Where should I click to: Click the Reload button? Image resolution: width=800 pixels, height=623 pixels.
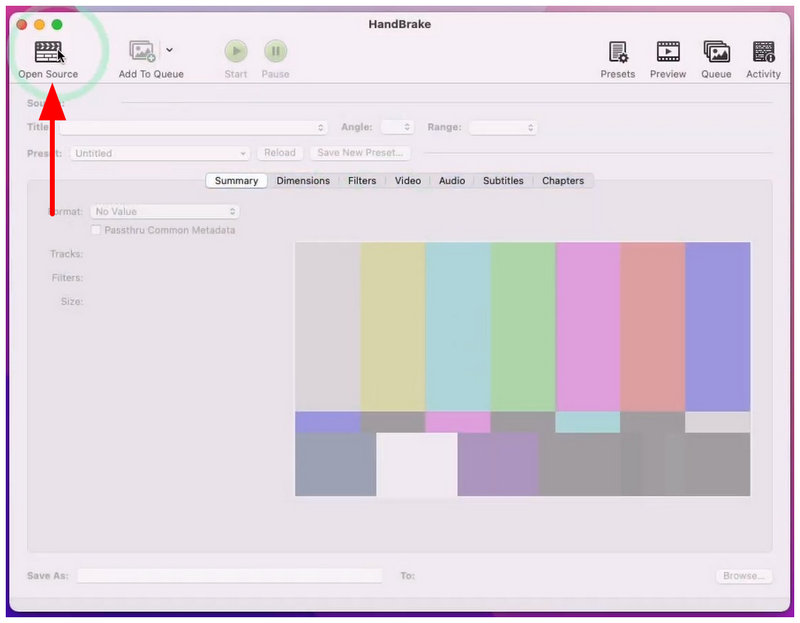(x=280, y=153)
